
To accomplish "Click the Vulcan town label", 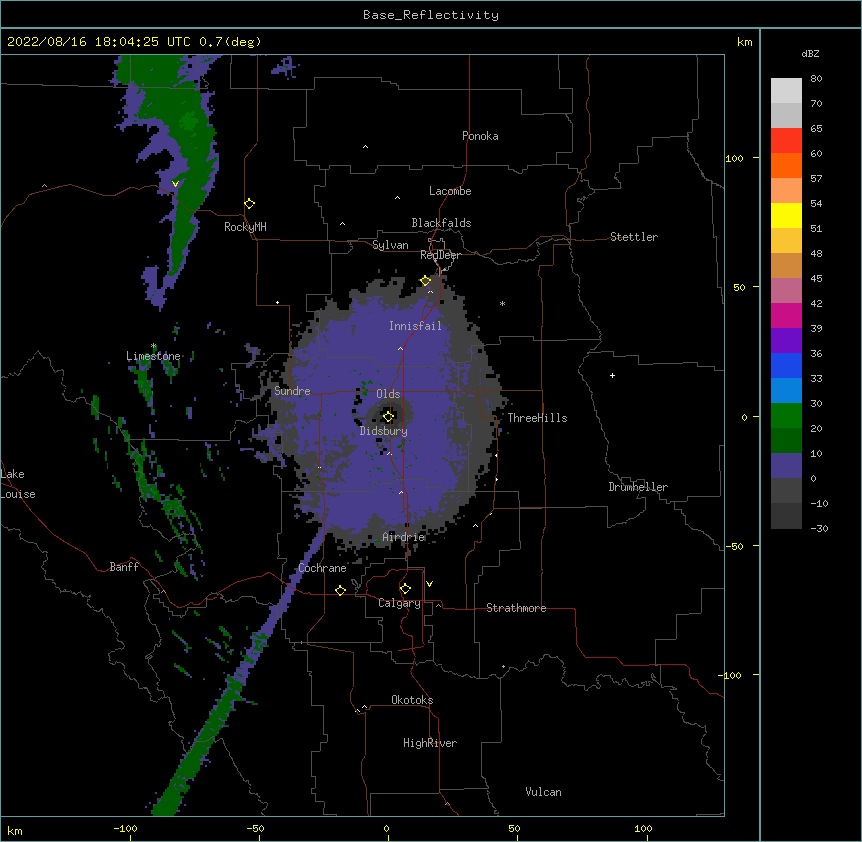I will (x=543, y=792).
